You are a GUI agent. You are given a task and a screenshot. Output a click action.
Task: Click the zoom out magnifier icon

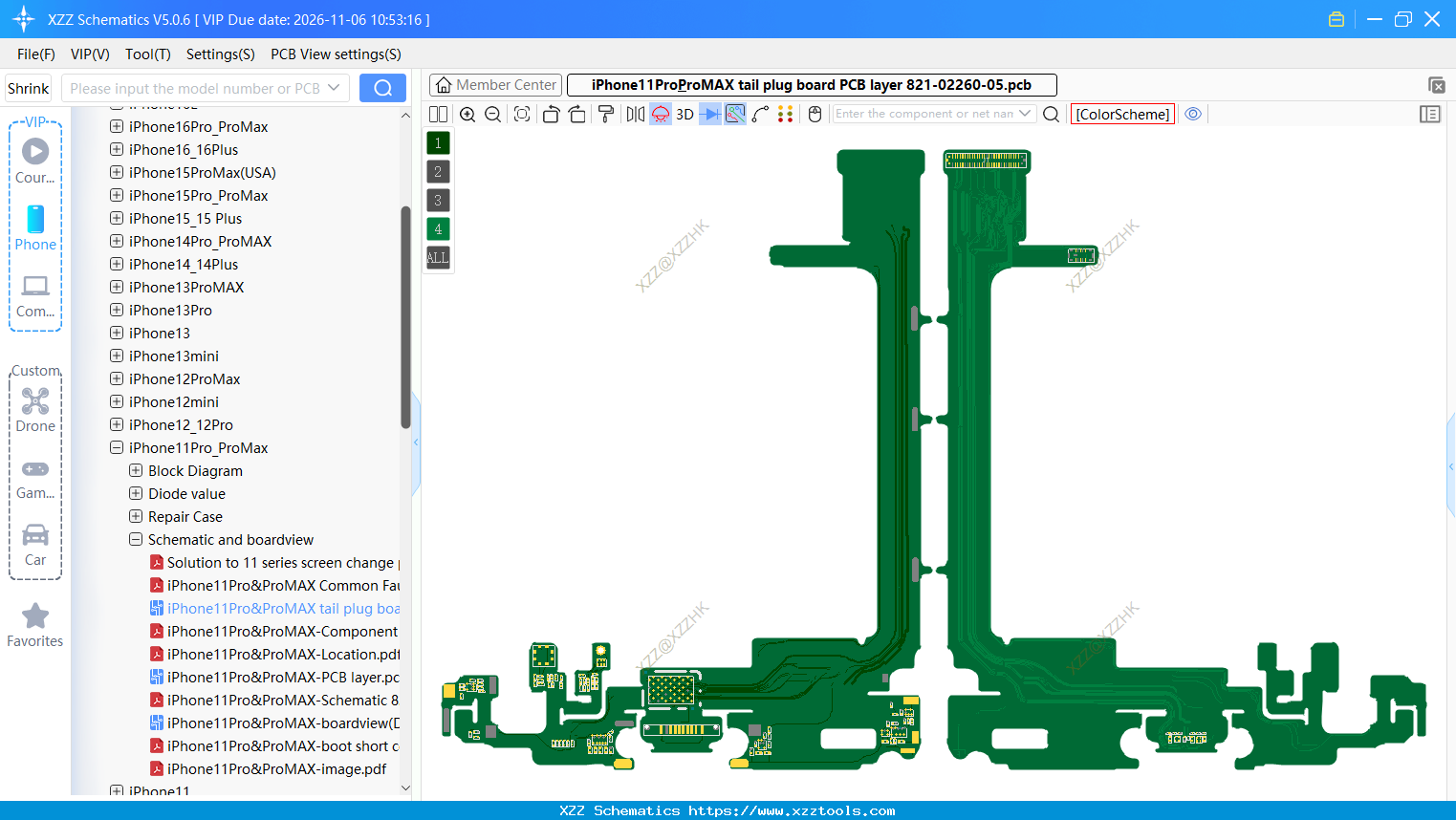tap(493, 115)
